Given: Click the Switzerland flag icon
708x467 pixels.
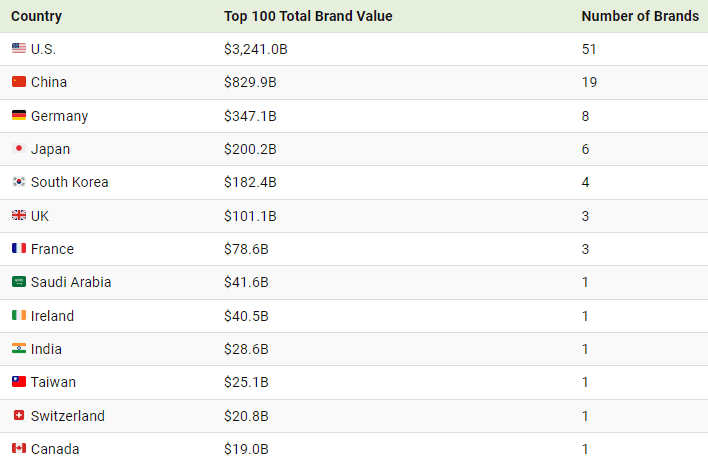Looking at the screenshot, I should (x=19, y=415).
